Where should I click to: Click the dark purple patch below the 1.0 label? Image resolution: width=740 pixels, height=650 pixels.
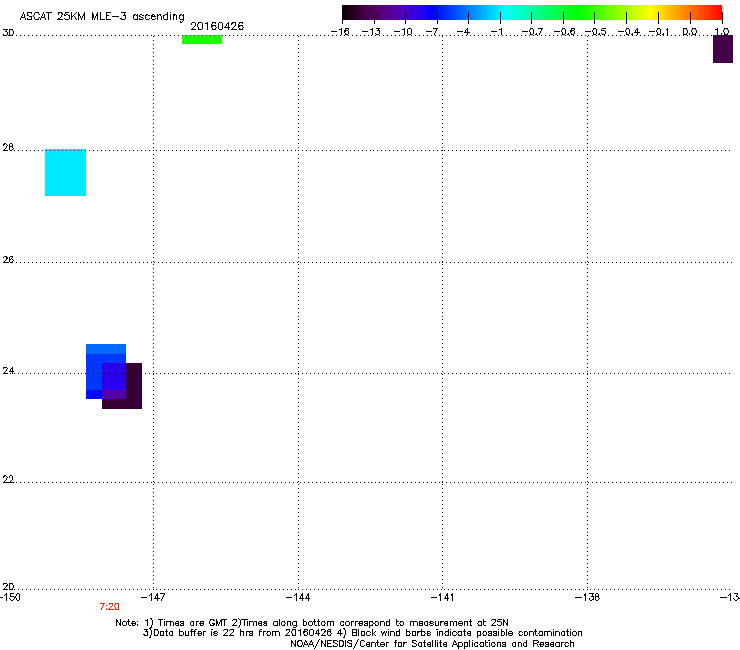[723, 49]
